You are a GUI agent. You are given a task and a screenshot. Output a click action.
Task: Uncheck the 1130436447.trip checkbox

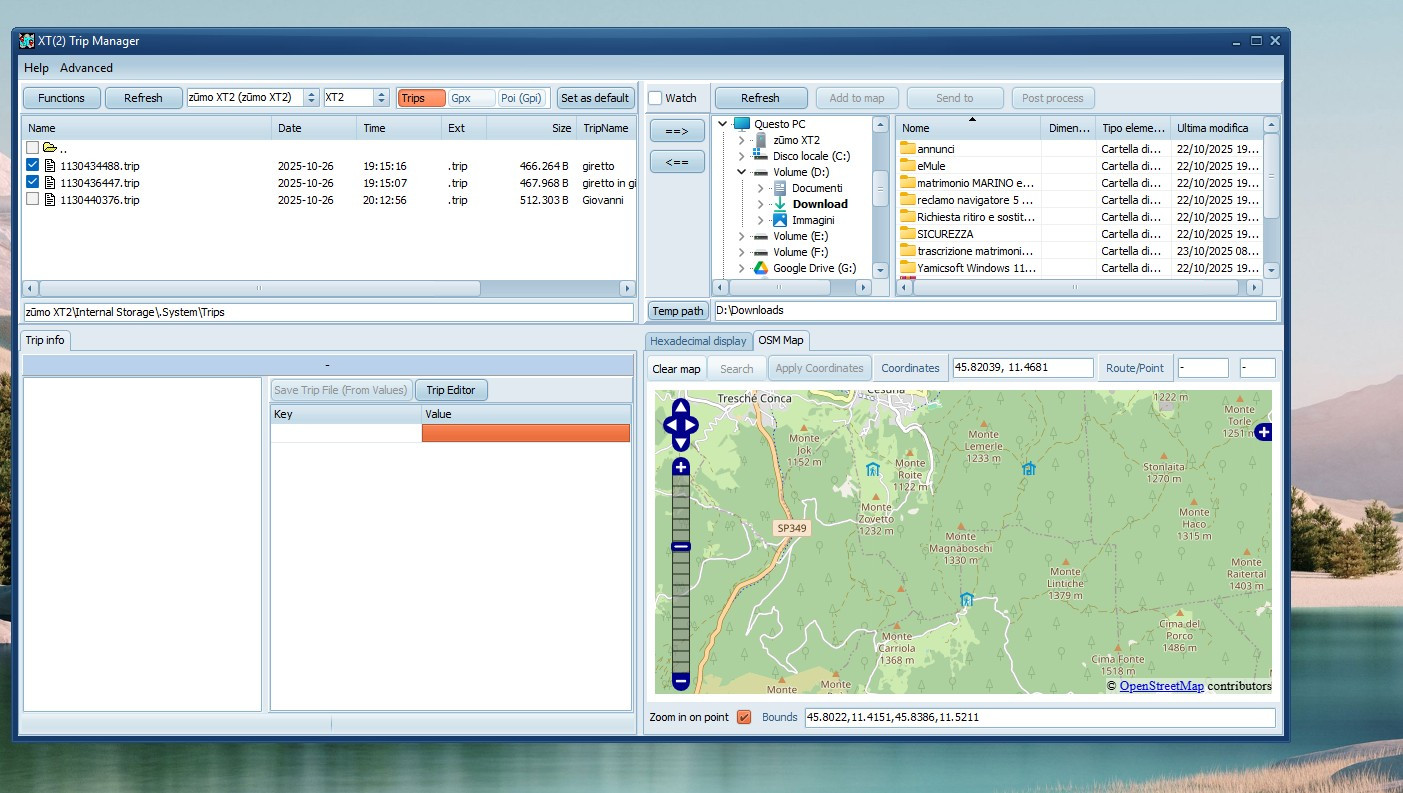pos(33,182)
